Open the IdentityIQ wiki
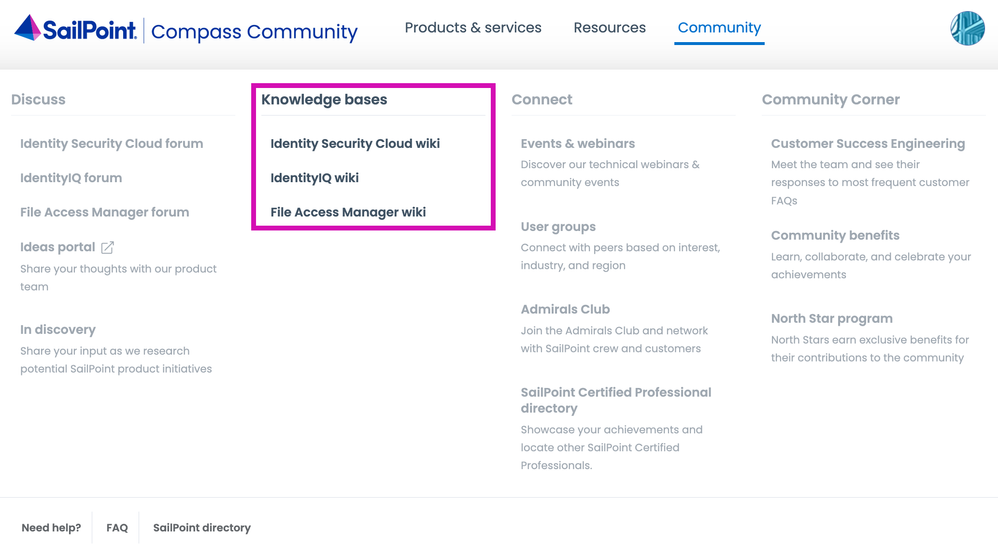This screenshot has width=998, height=546. click(x=314, y=178)
